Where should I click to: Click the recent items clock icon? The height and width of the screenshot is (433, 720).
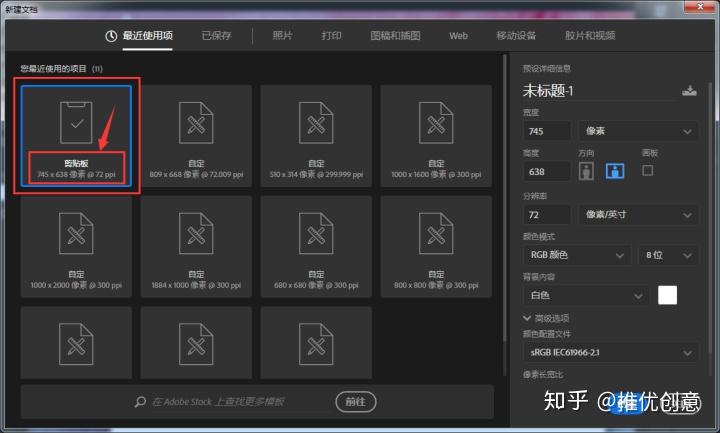click(x=111, y=36)
